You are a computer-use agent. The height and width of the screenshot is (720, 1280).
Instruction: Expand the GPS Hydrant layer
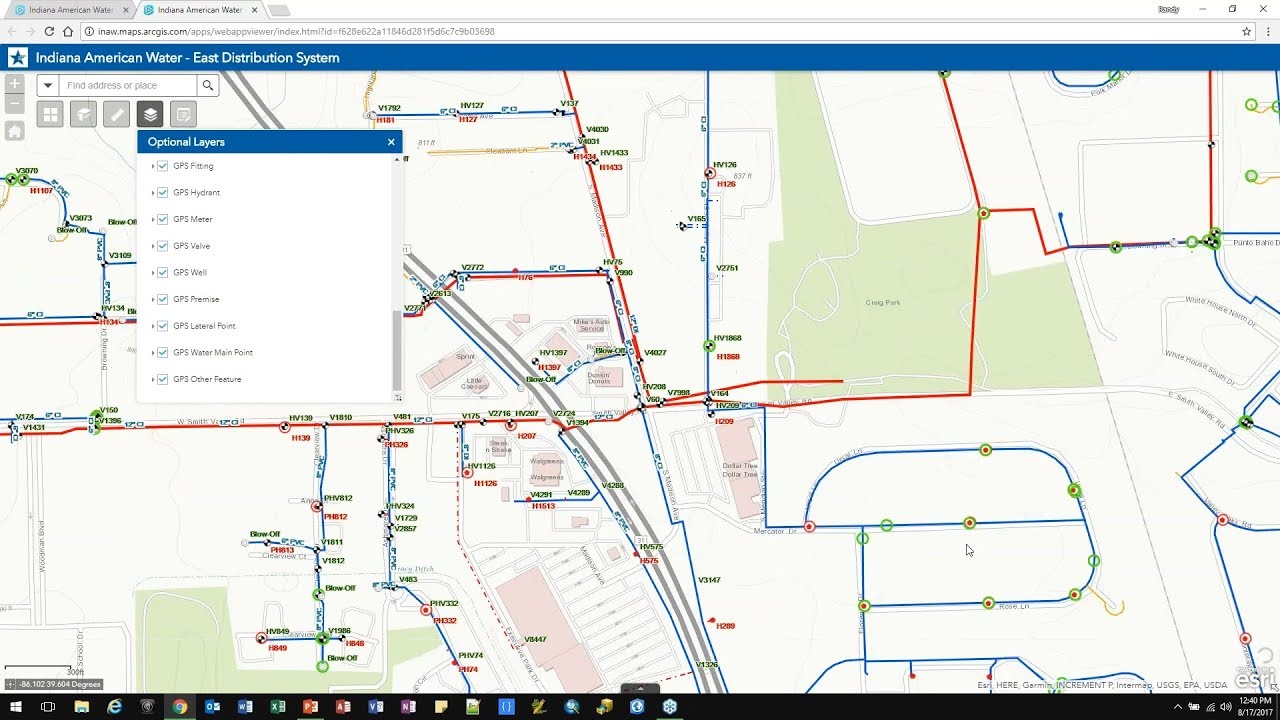click(153, 192)
